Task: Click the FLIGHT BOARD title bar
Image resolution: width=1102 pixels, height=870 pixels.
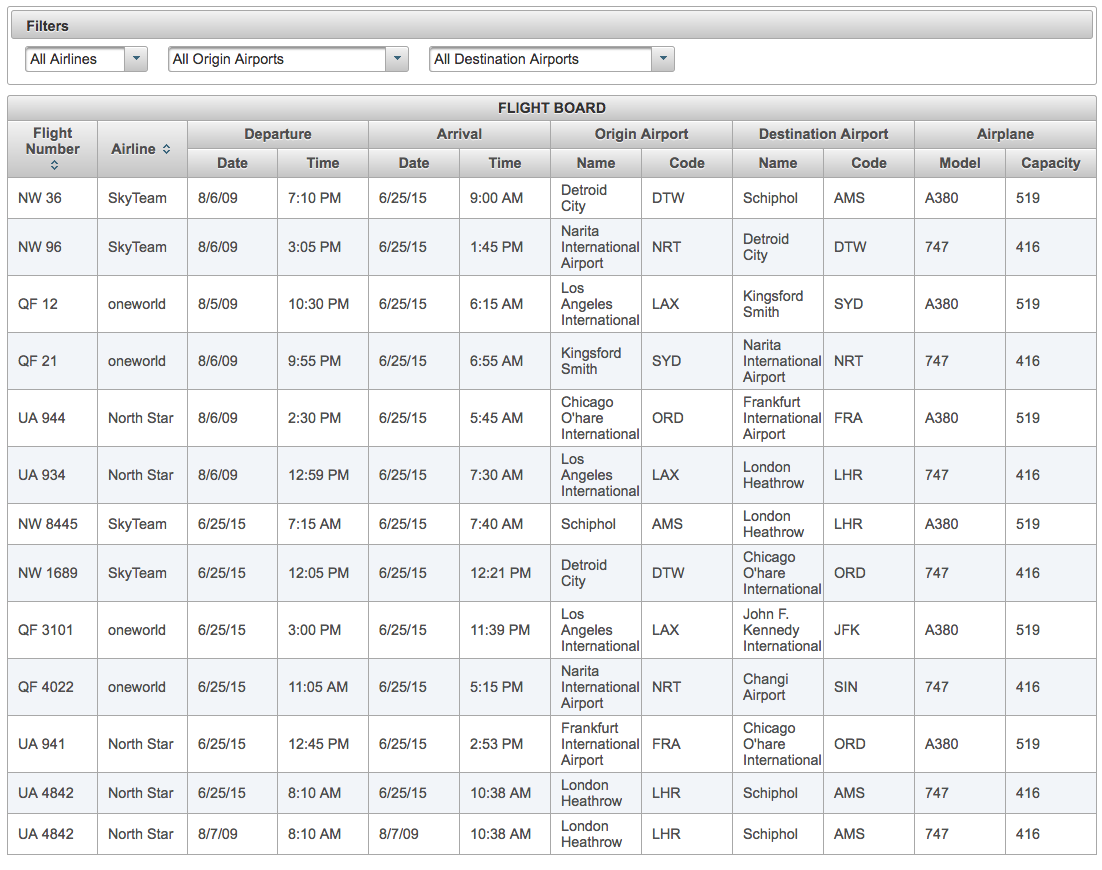Action: coord(552,108)
